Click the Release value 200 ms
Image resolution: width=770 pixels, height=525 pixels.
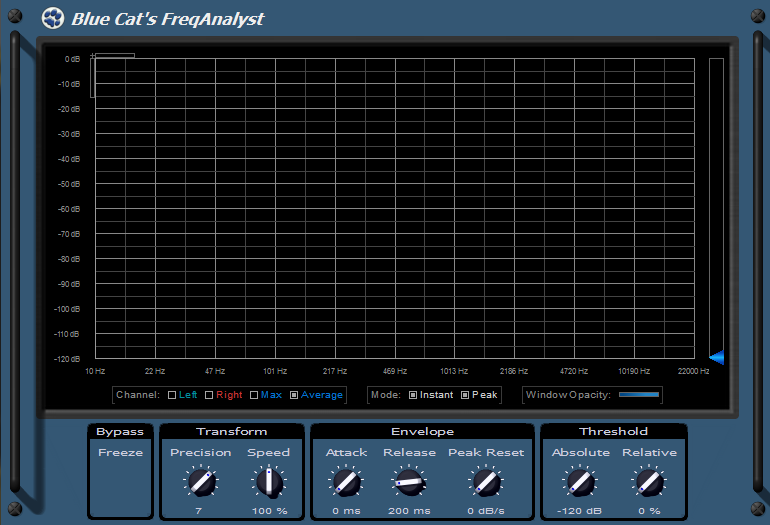(x=409, y=511)
